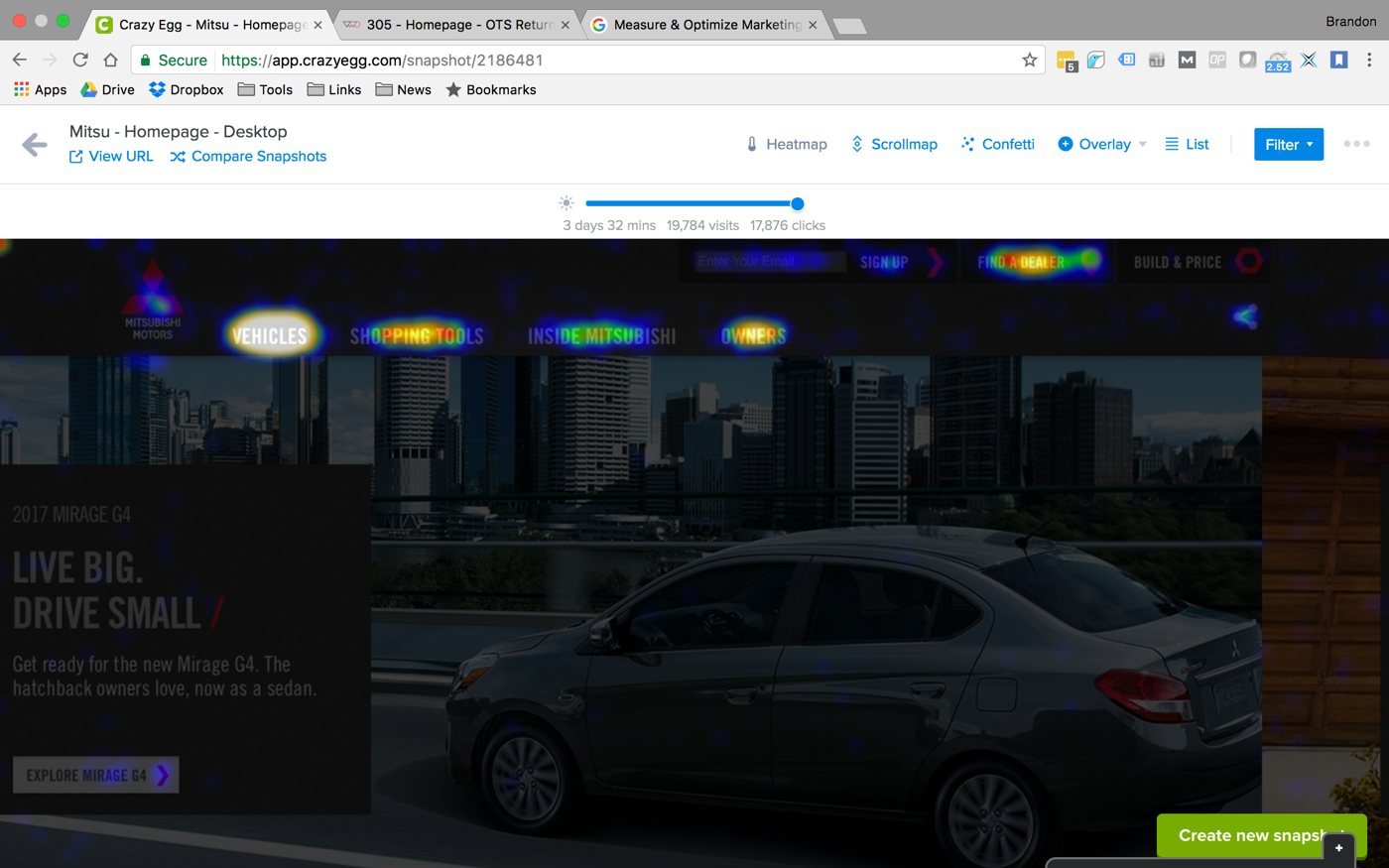Go back using the Crazy Egg arrow

coord(35,145)
